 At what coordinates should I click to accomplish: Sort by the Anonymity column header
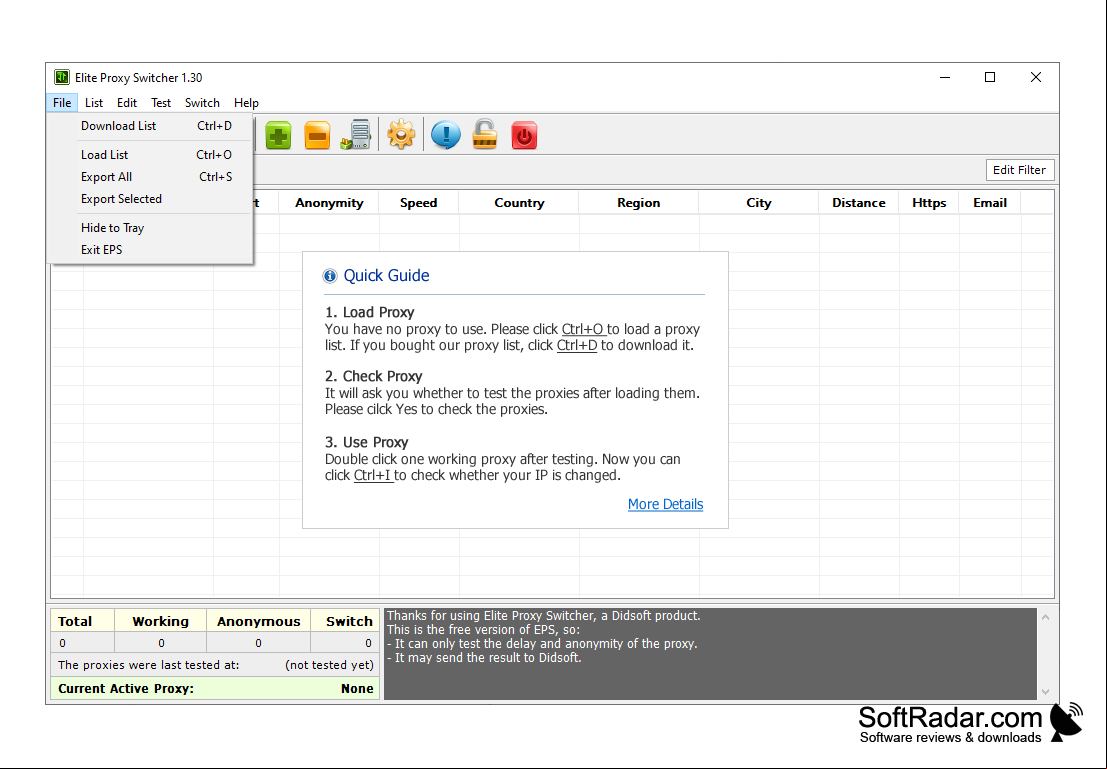pyautogui.click(x=329, y=203)
